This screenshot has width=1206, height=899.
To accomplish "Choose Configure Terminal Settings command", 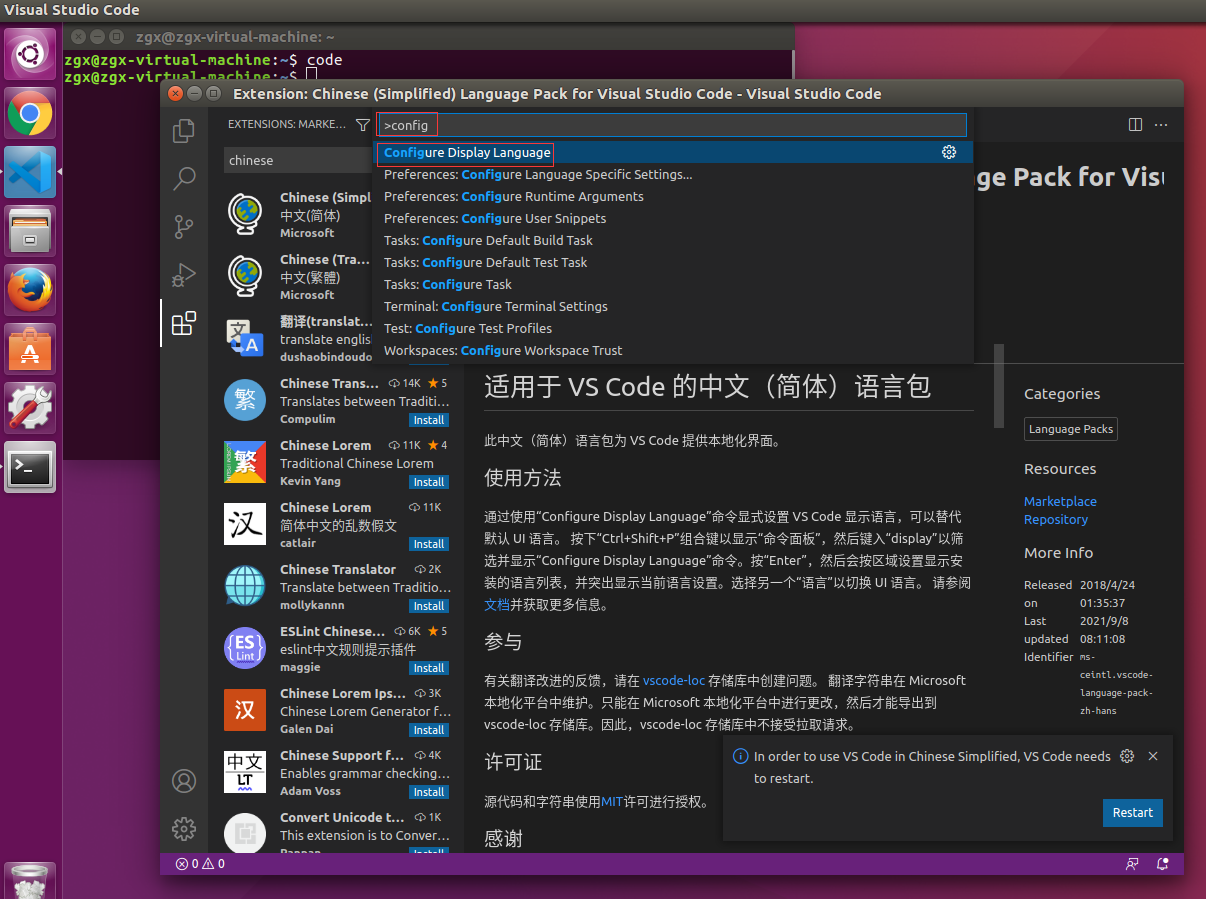I will [673, 306].
